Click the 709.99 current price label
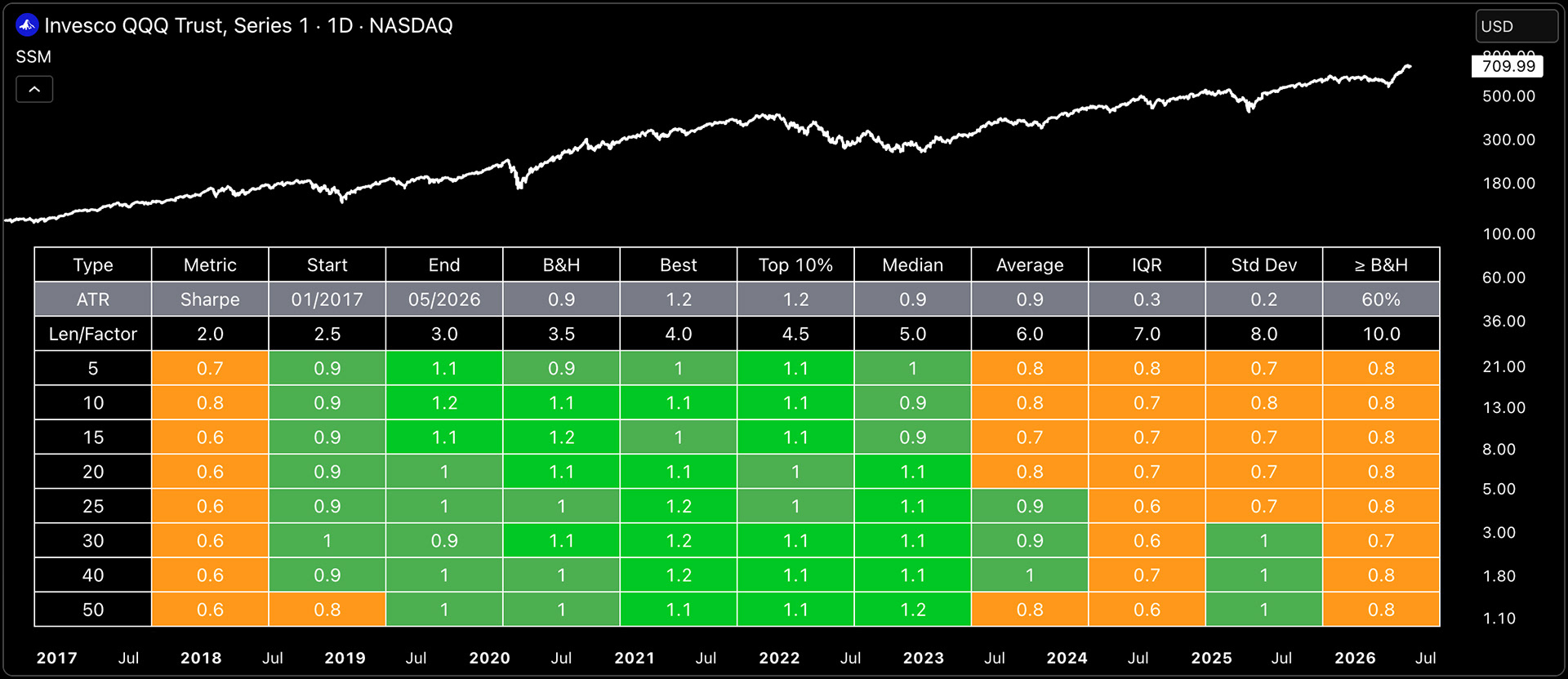This screenshot has width=1568, height=679. [1508, 66]
